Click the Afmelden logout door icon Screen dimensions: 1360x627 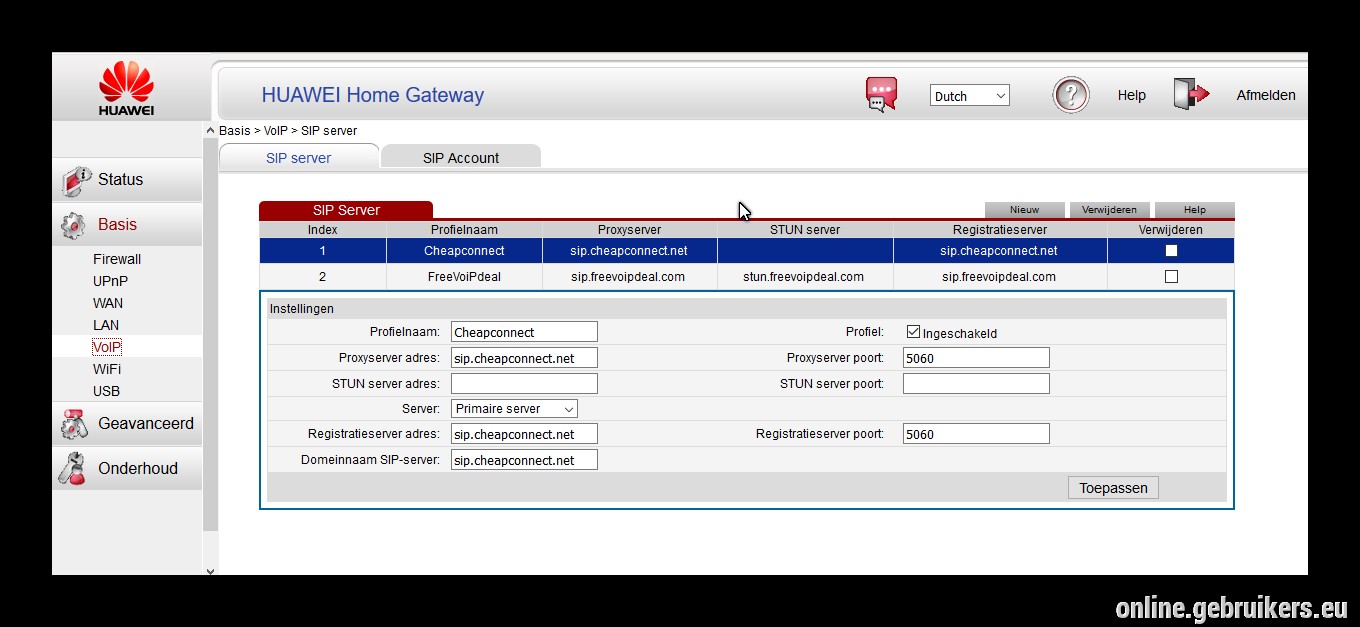tap(1191, 94)
